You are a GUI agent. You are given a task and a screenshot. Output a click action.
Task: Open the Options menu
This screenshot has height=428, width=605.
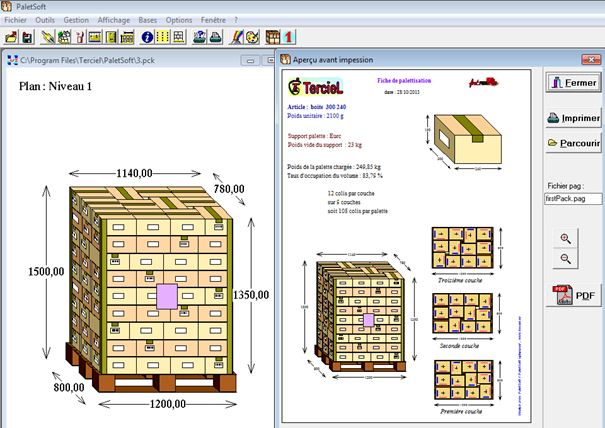(x=179, y=20)
